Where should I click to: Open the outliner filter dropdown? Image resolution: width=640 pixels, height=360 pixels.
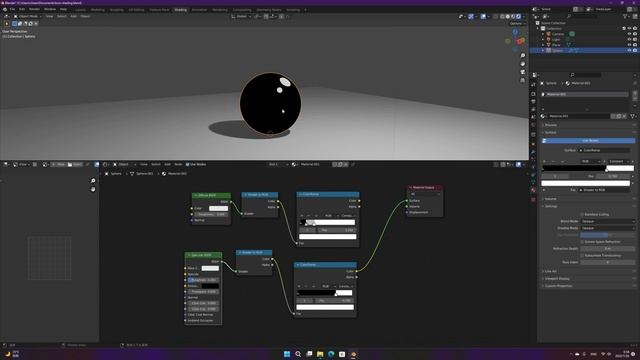(626, 16)
